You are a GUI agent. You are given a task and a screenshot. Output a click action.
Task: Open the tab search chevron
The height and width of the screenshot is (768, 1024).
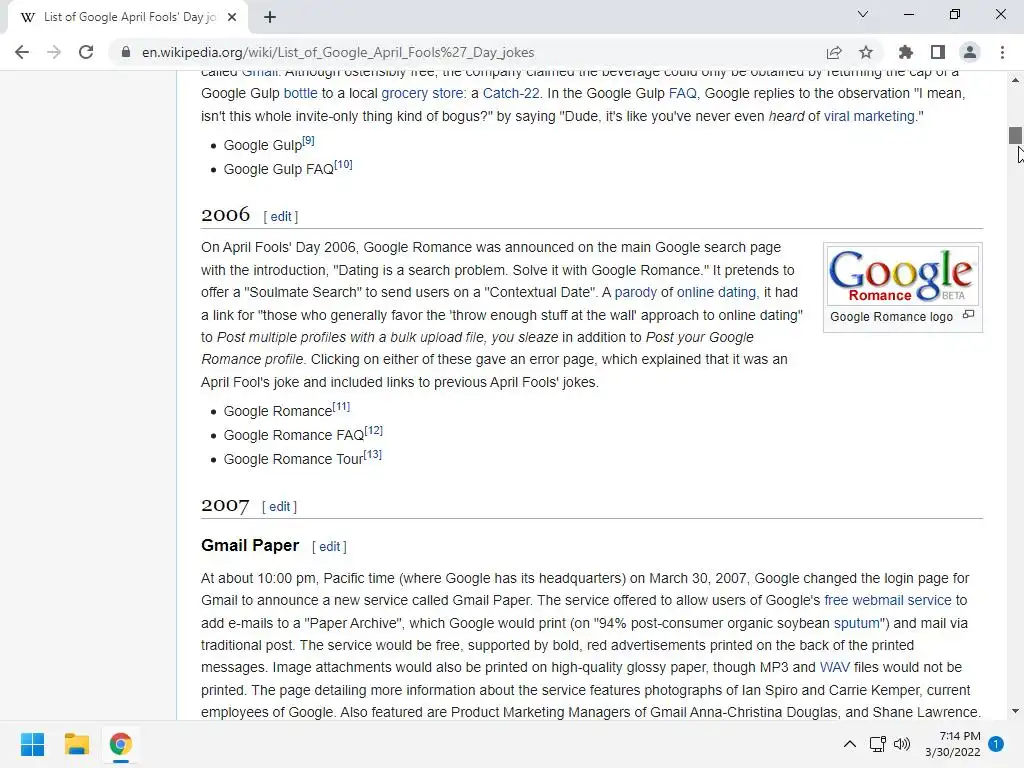pos(863,14)
